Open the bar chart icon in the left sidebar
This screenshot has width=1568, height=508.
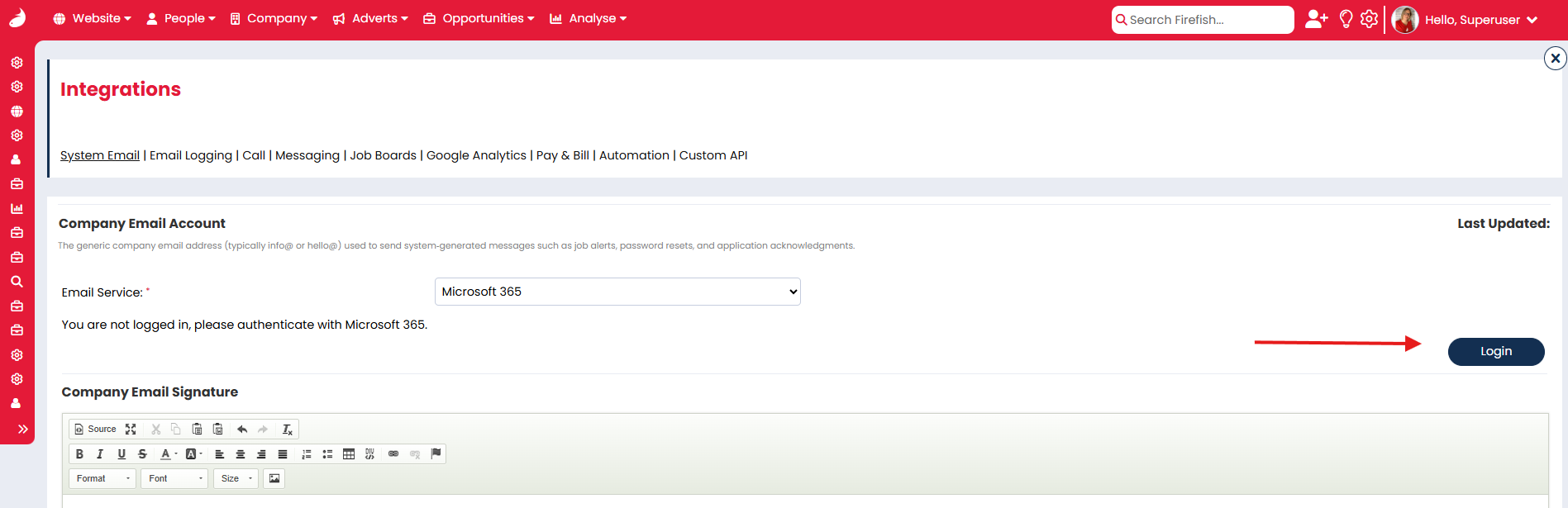pyautogui.click(x=17, y=208)
